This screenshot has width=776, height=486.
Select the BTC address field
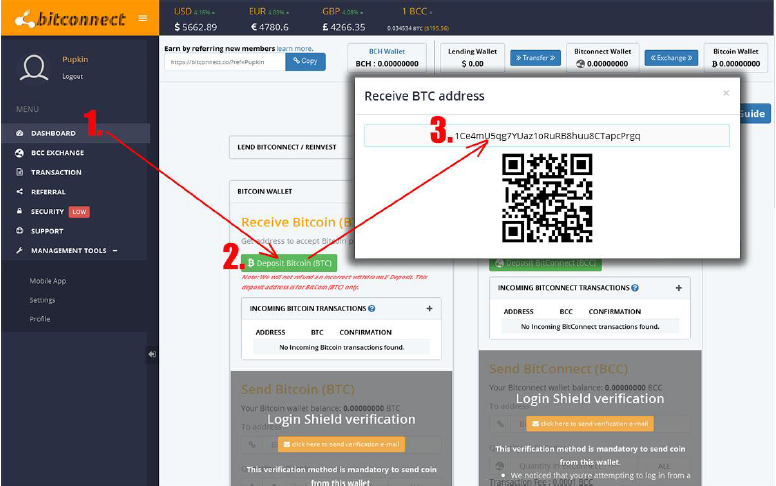click(547, 136)
